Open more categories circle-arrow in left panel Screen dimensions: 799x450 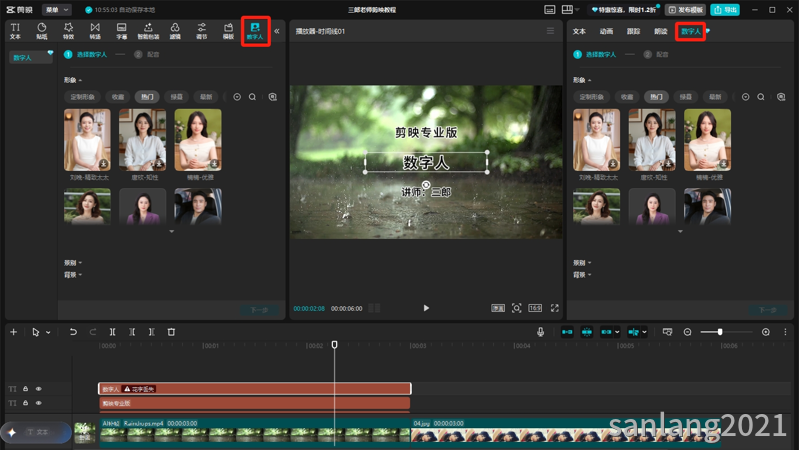tap(237, 97)
